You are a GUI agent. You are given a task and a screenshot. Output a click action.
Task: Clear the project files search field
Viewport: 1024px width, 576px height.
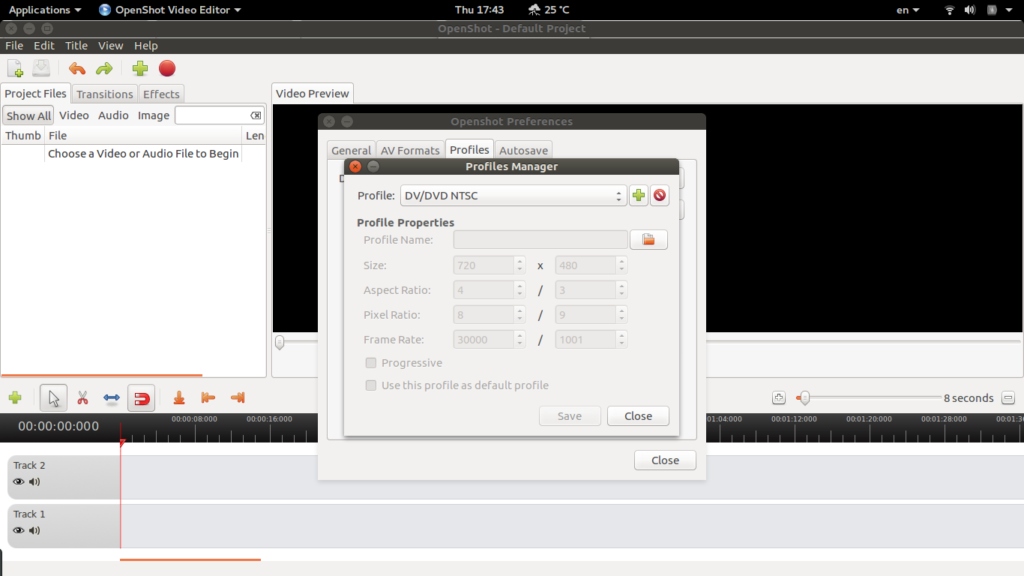tap(255, 116)
